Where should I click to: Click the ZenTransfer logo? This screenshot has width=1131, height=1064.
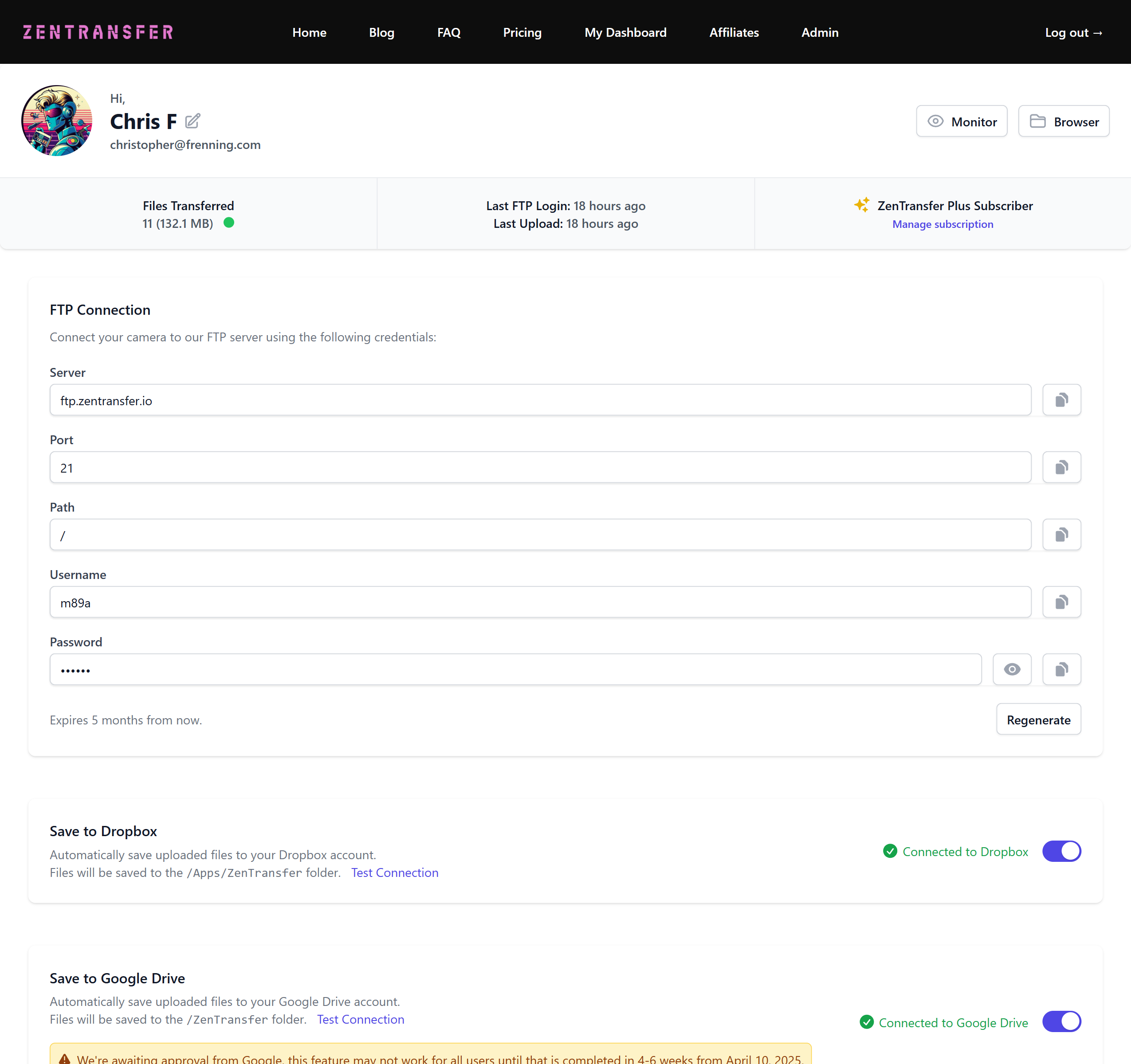tap(98, 32)
